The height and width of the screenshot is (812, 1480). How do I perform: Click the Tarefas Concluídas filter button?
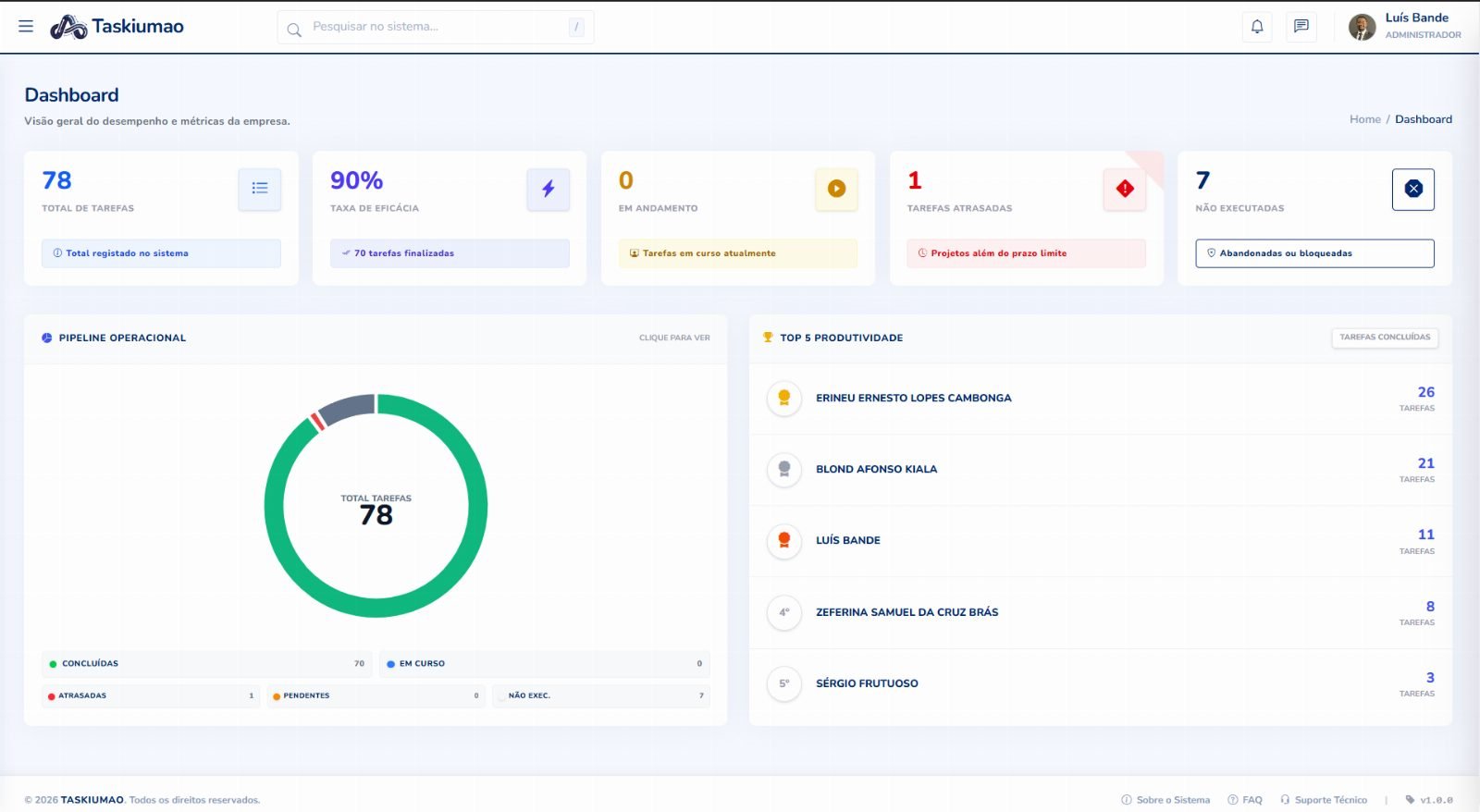pos(1385,338)
